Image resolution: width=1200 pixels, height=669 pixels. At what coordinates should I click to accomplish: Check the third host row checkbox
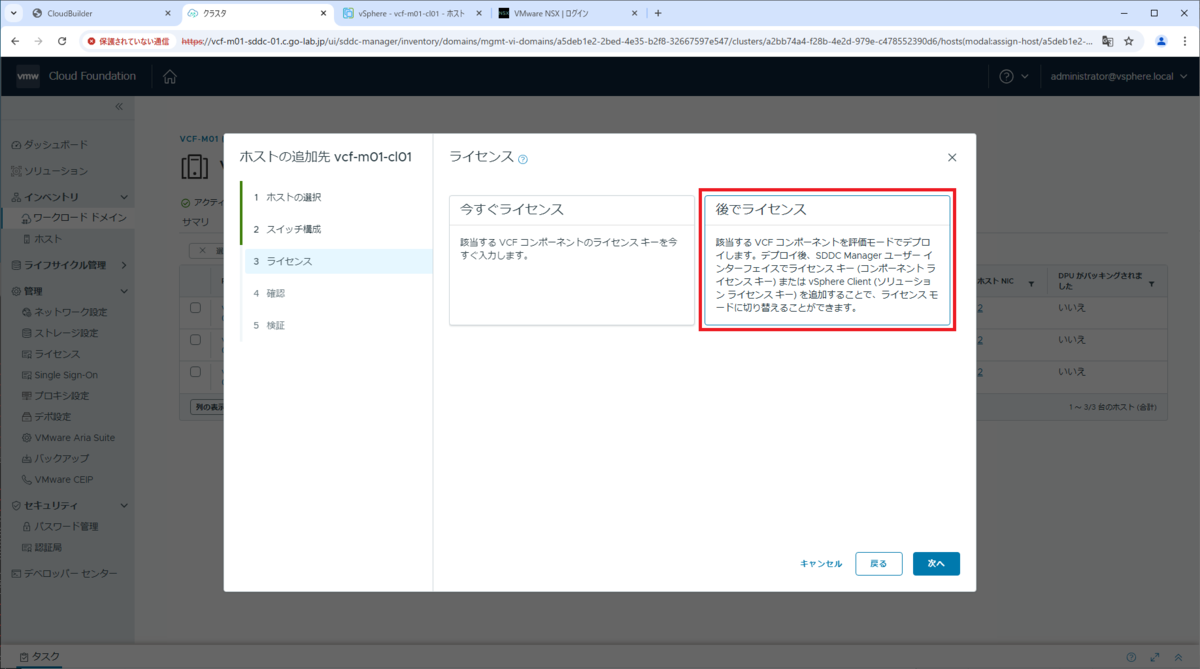[196, 372]
